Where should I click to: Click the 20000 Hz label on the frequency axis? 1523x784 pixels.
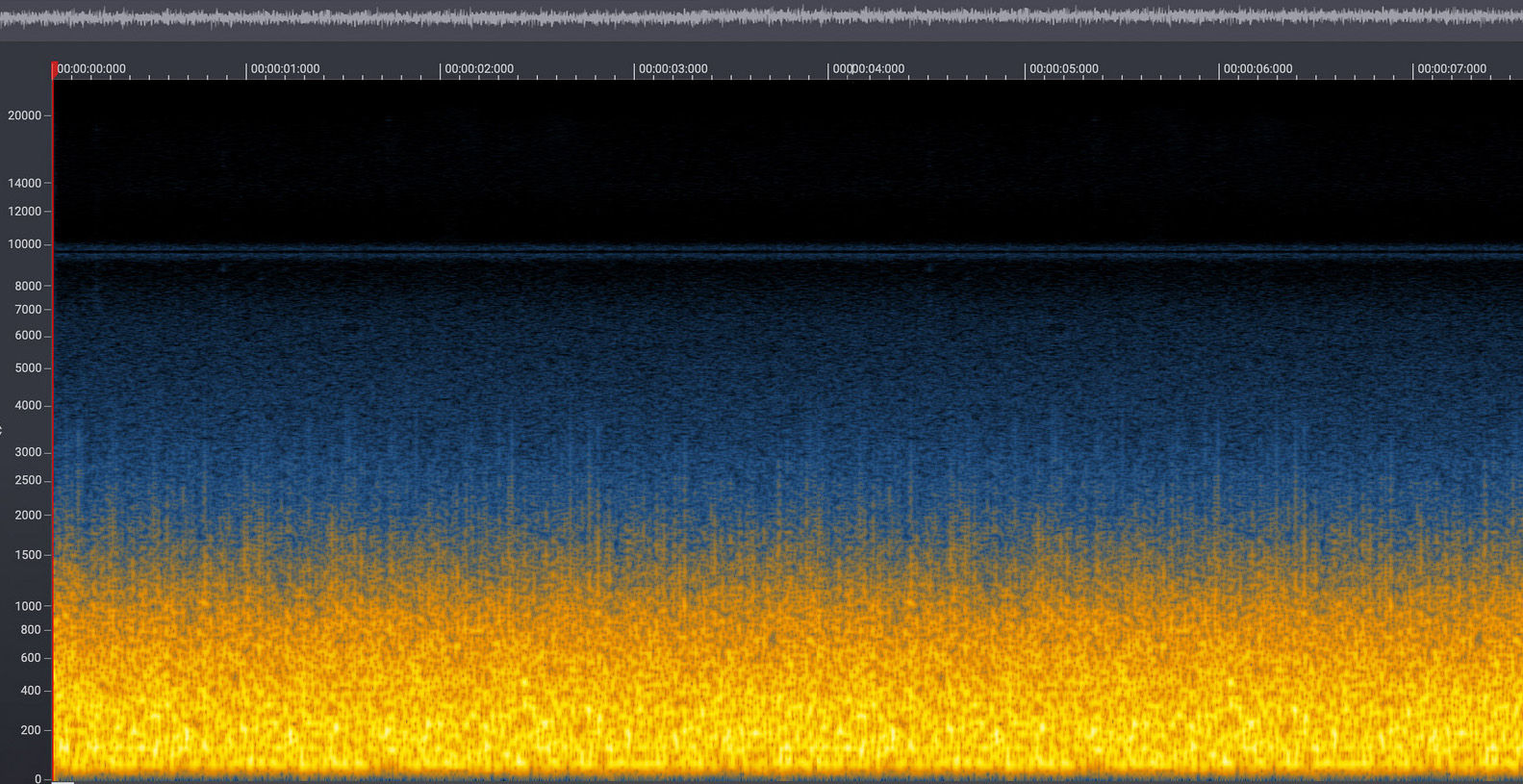pos(25,115)
